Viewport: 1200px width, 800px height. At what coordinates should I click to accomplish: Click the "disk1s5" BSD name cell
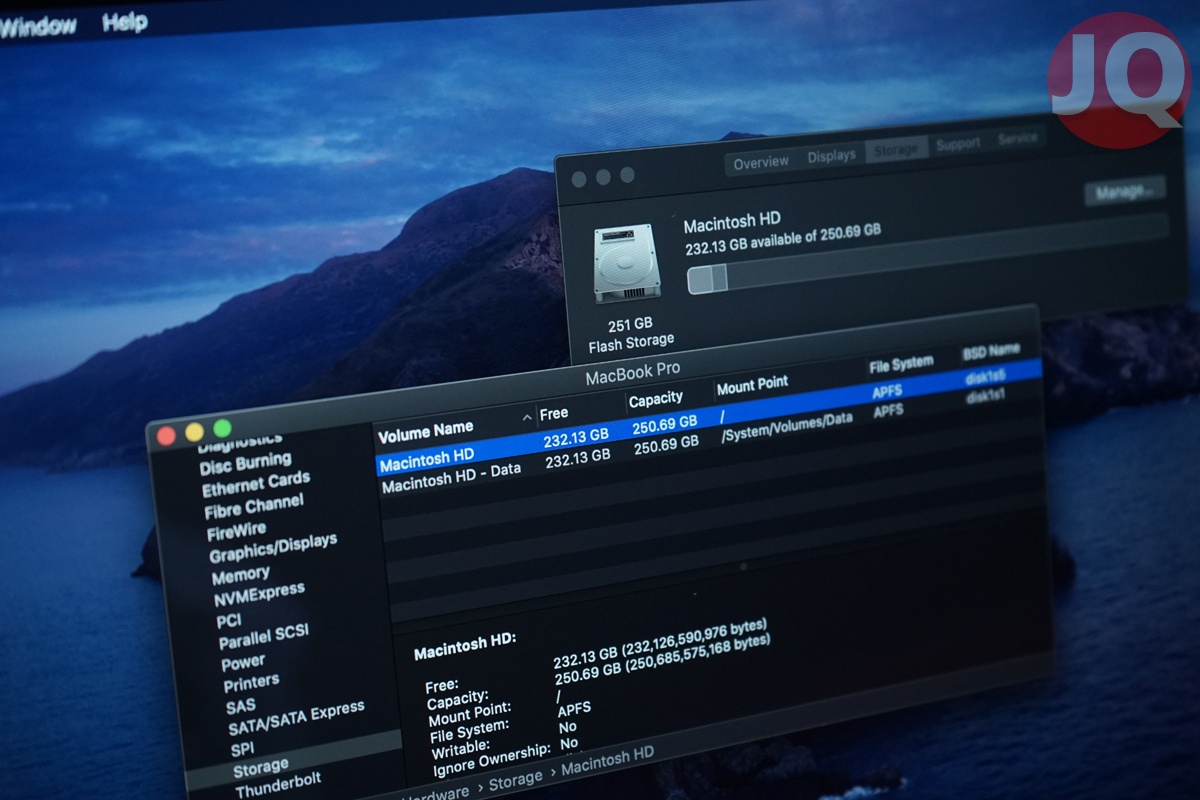click(x=986, y=375)
